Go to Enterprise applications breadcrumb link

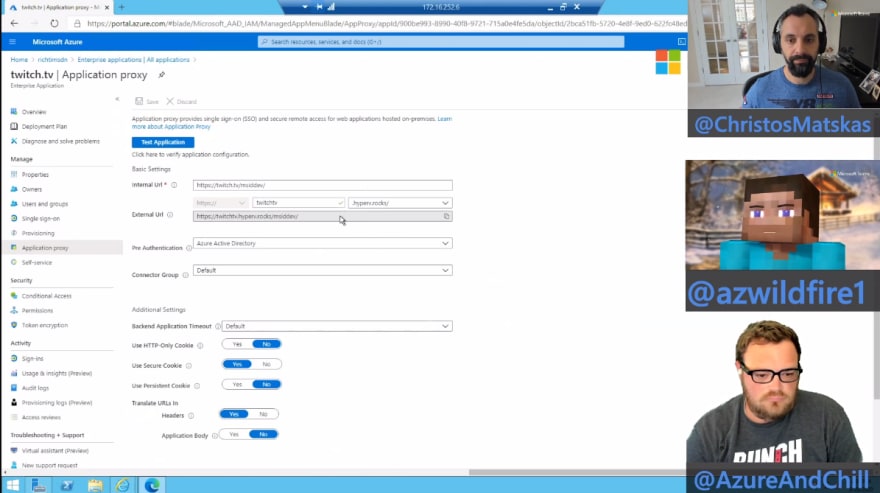tap(133, 60)
